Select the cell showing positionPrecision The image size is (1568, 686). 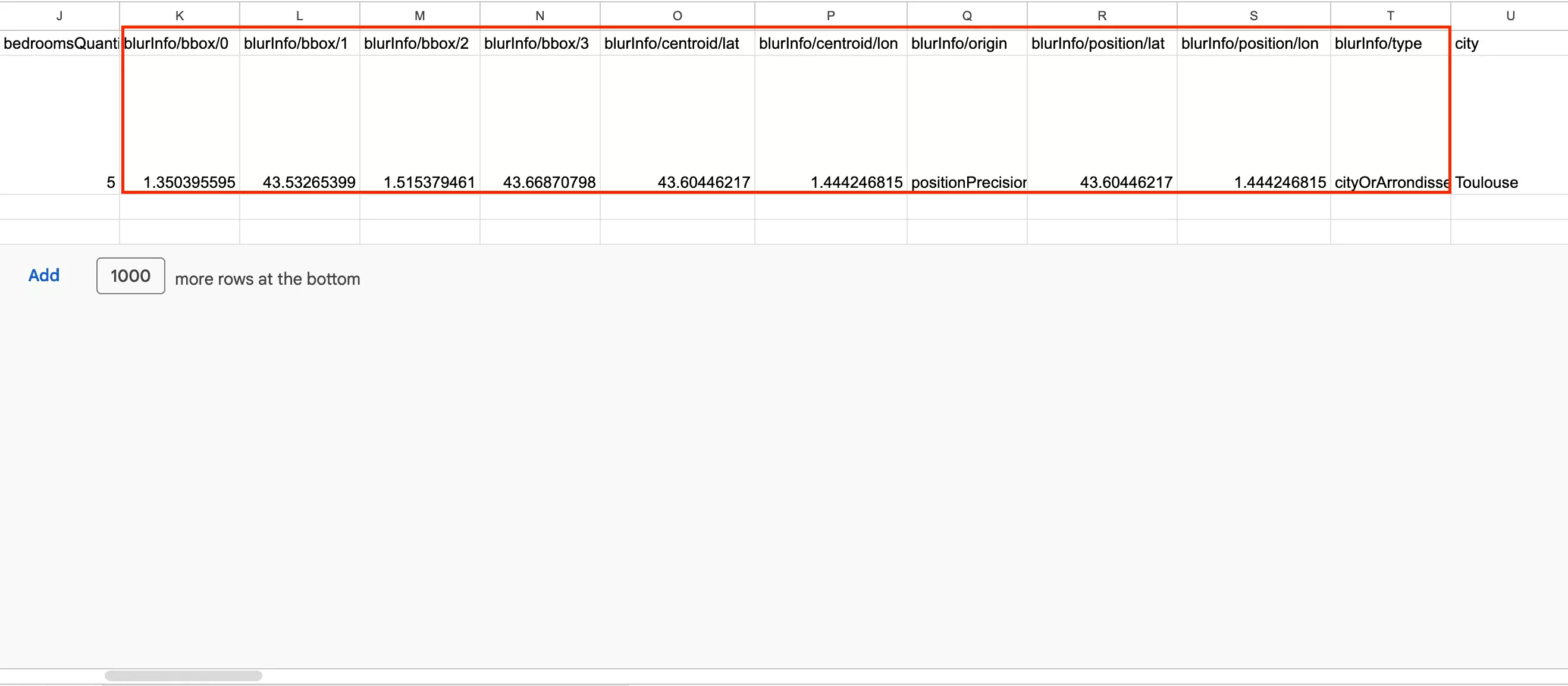coord(967,182)
